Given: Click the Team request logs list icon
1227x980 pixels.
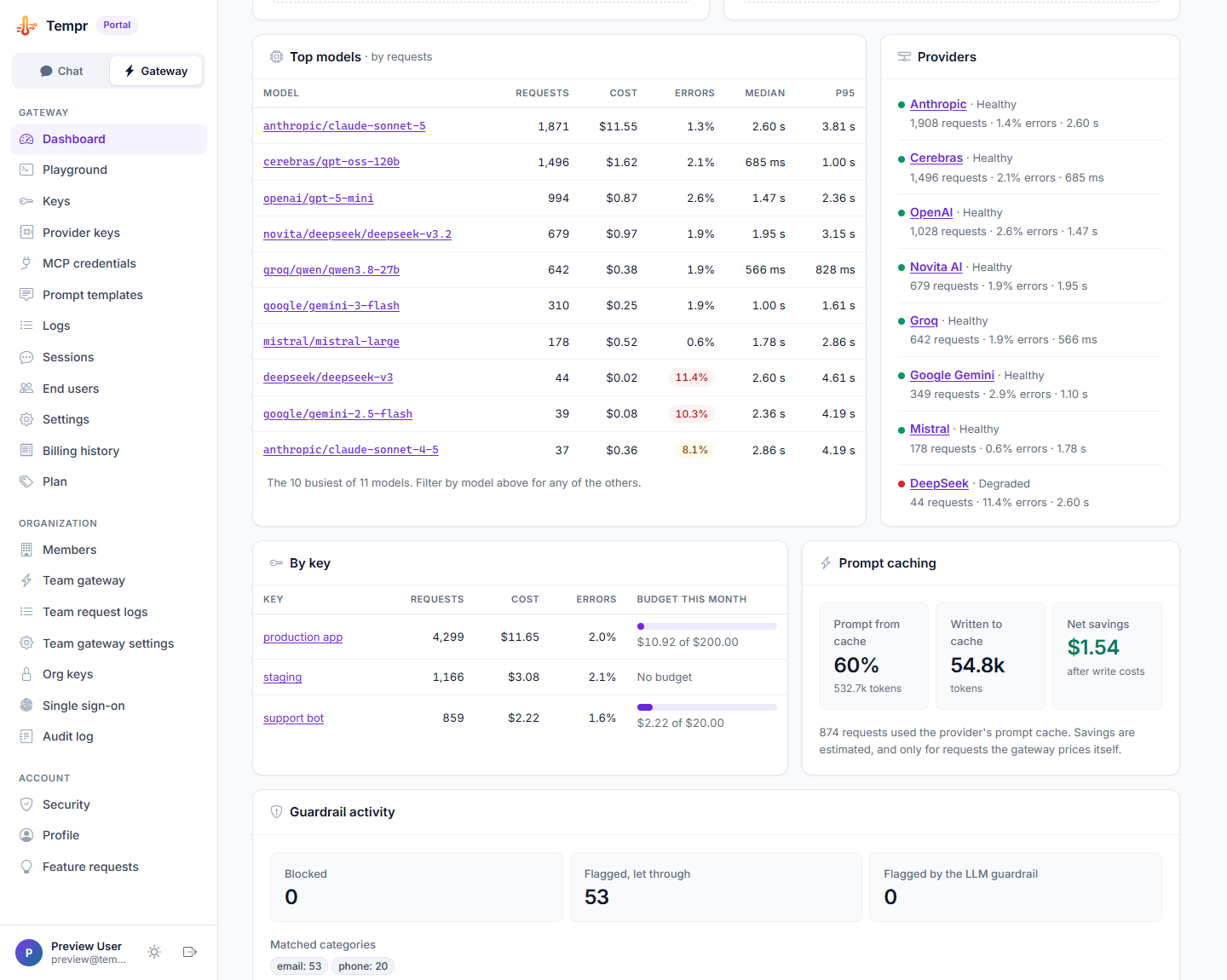Looking at the screenshot, I should [x=26, y=612].
